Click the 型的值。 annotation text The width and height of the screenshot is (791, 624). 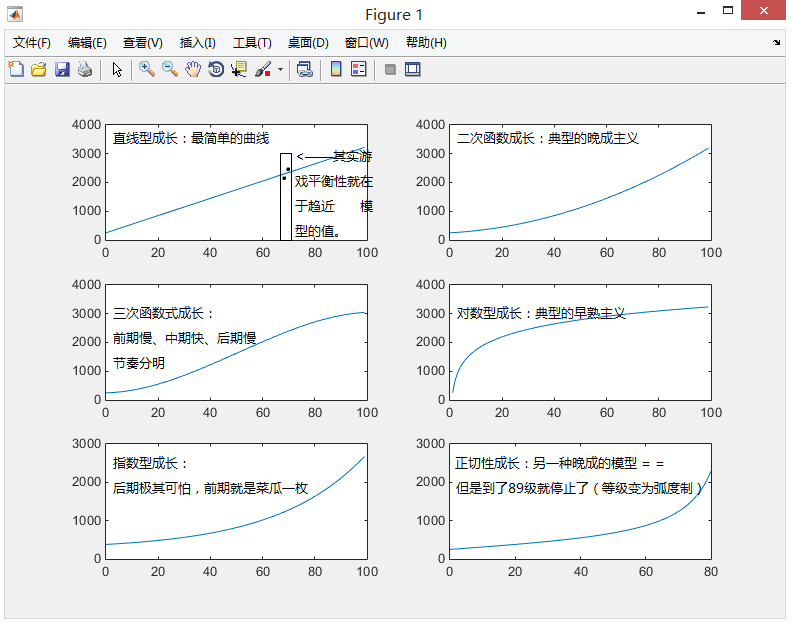pos(318,232)
